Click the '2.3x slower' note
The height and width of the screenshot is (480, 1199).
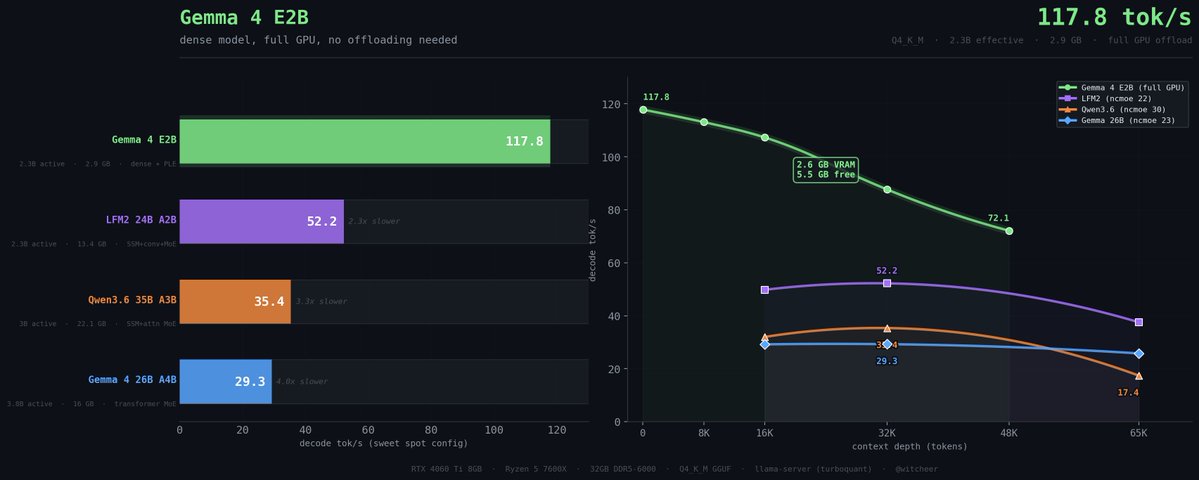(374, 222)
